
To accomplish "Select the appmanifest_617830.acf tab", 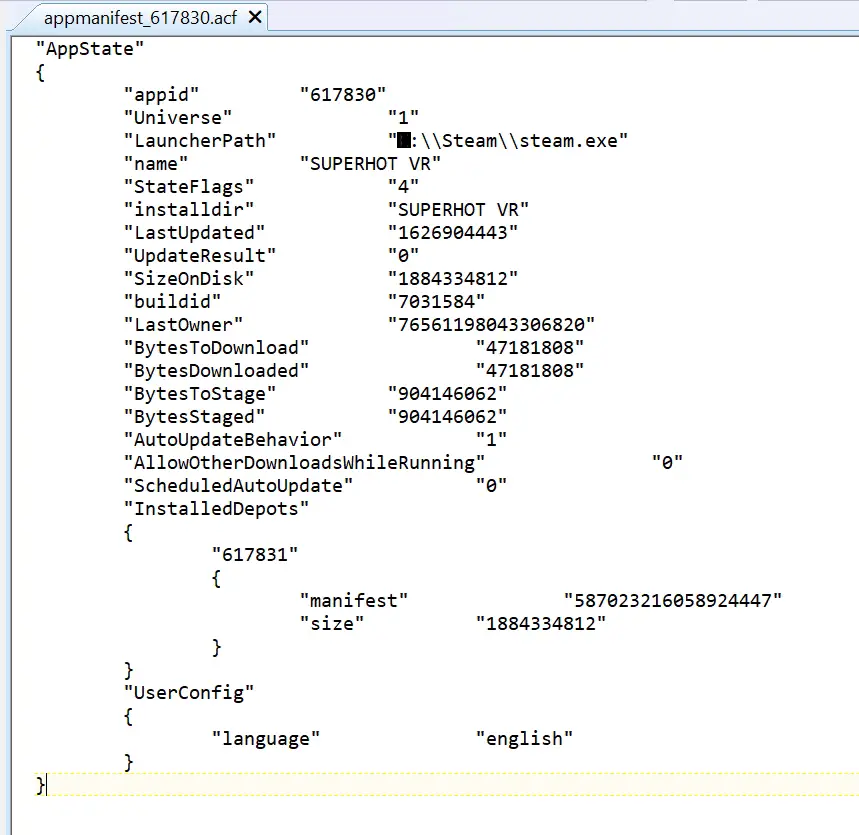I will (140, 18).
